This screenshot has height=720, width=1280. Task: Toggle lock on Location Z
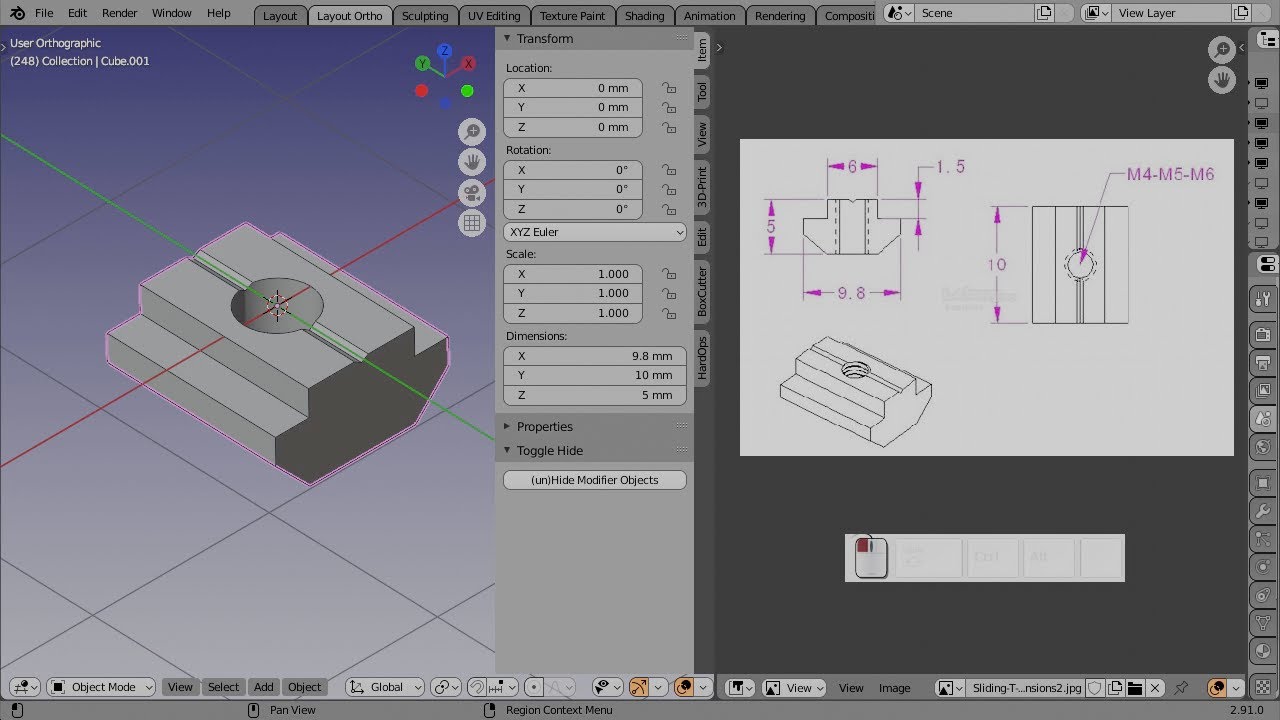(669, 127)
